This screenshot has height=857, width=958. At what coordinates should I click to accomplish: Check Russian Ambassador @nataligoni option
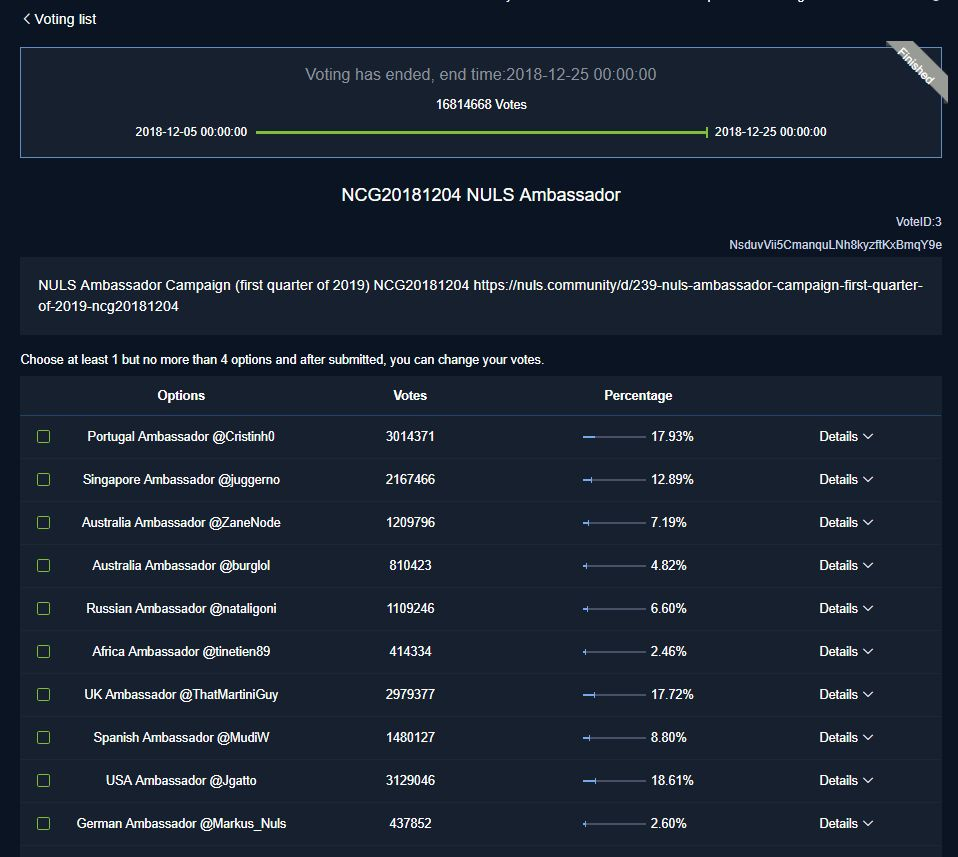[43, 608]
